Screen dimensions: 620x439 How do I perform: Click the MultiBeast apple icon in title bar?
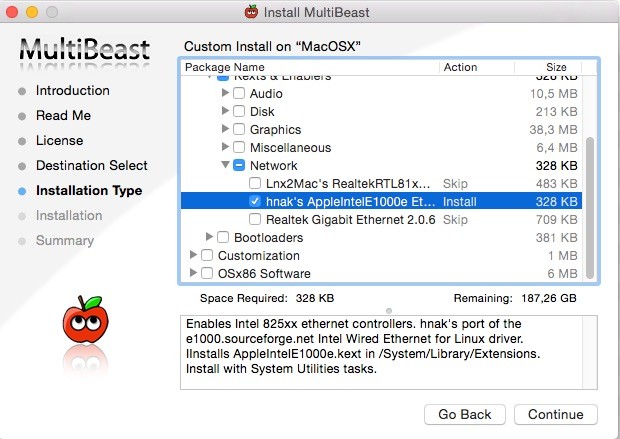pos(251,12)
